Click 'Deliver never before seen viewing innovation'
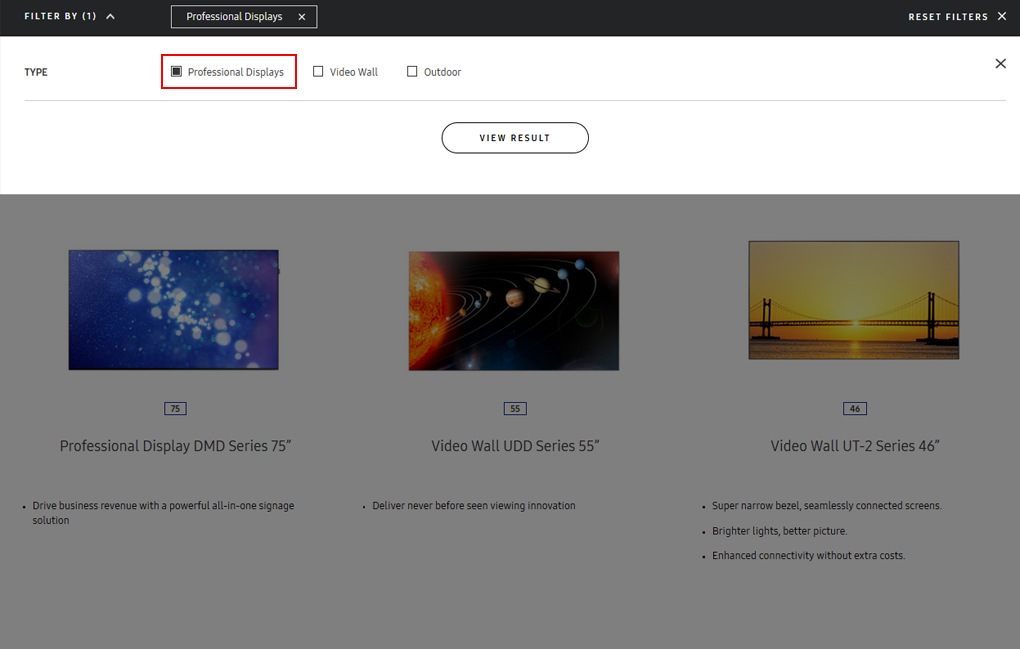Image resolution: width=1020 pixels, height=649 pixels. [x=474, y=506]
